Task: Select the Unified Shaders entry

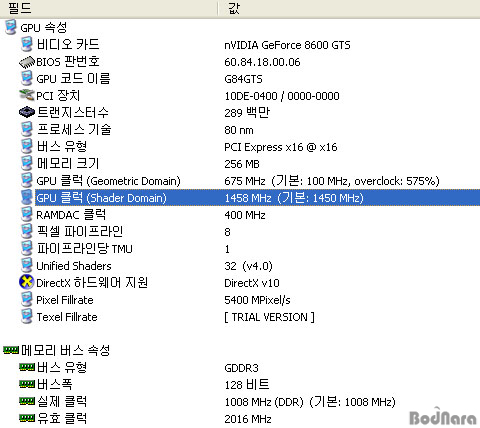Action: click(x=74, y=266)
